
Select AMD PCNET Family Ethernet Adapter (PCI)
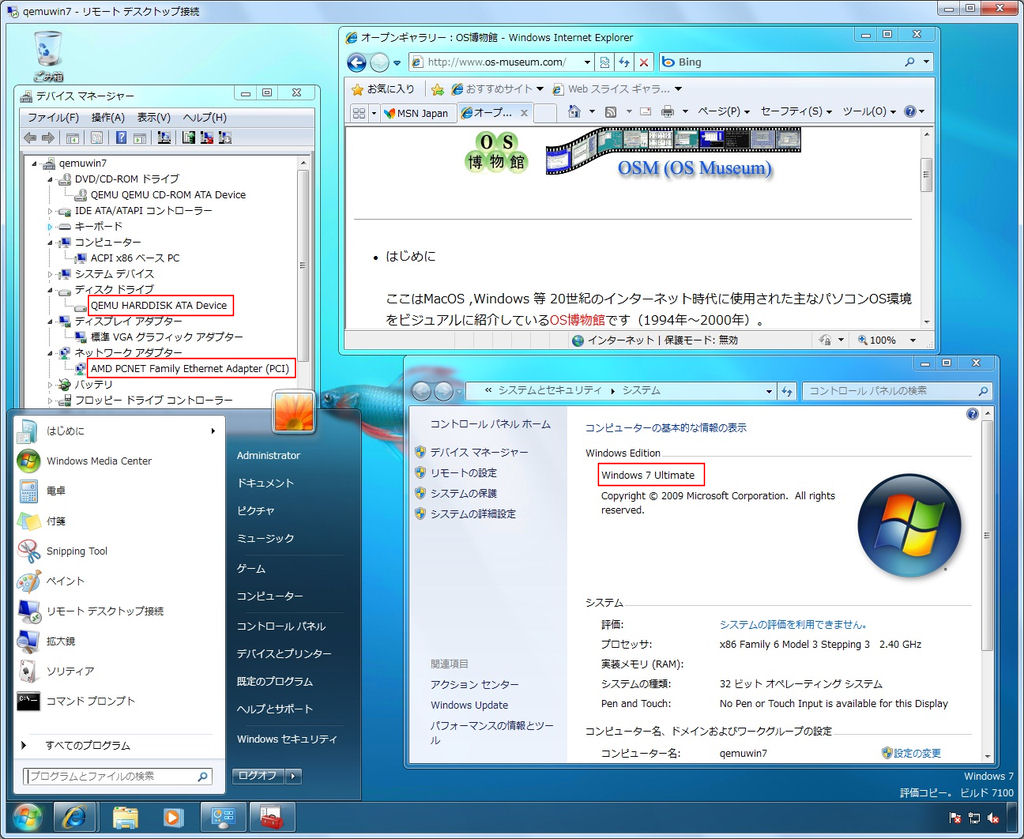189,369
